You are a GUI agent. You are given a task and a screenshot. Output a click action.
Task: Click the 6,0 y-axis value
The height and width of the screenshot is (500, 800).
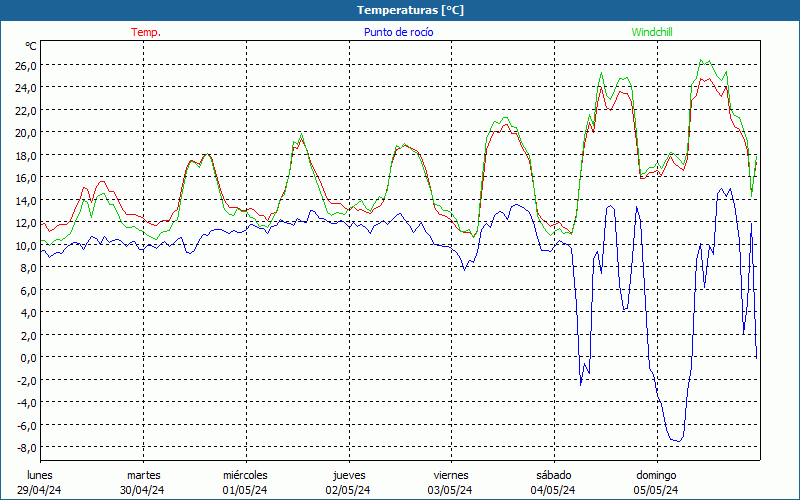[x=29, y=290]
